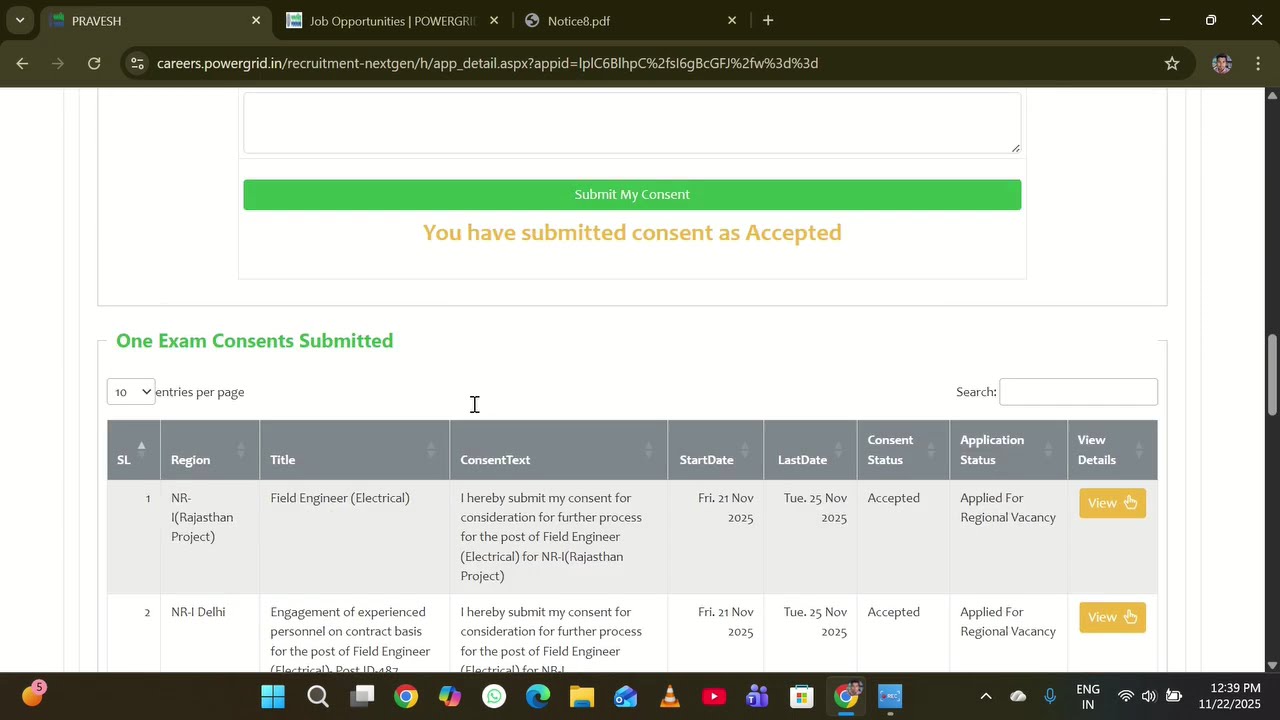Reload the current page
The image size is (1280, 720).
94,63
